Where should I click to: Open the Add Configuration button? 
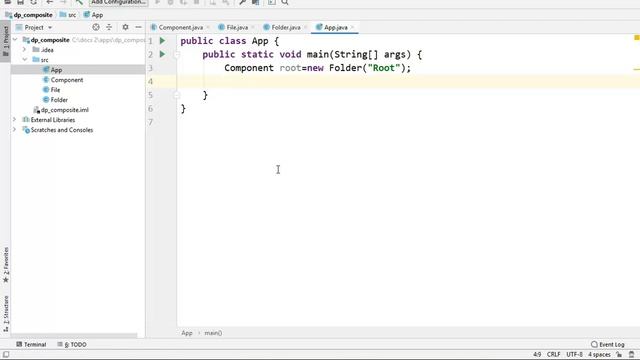point(119,2)
